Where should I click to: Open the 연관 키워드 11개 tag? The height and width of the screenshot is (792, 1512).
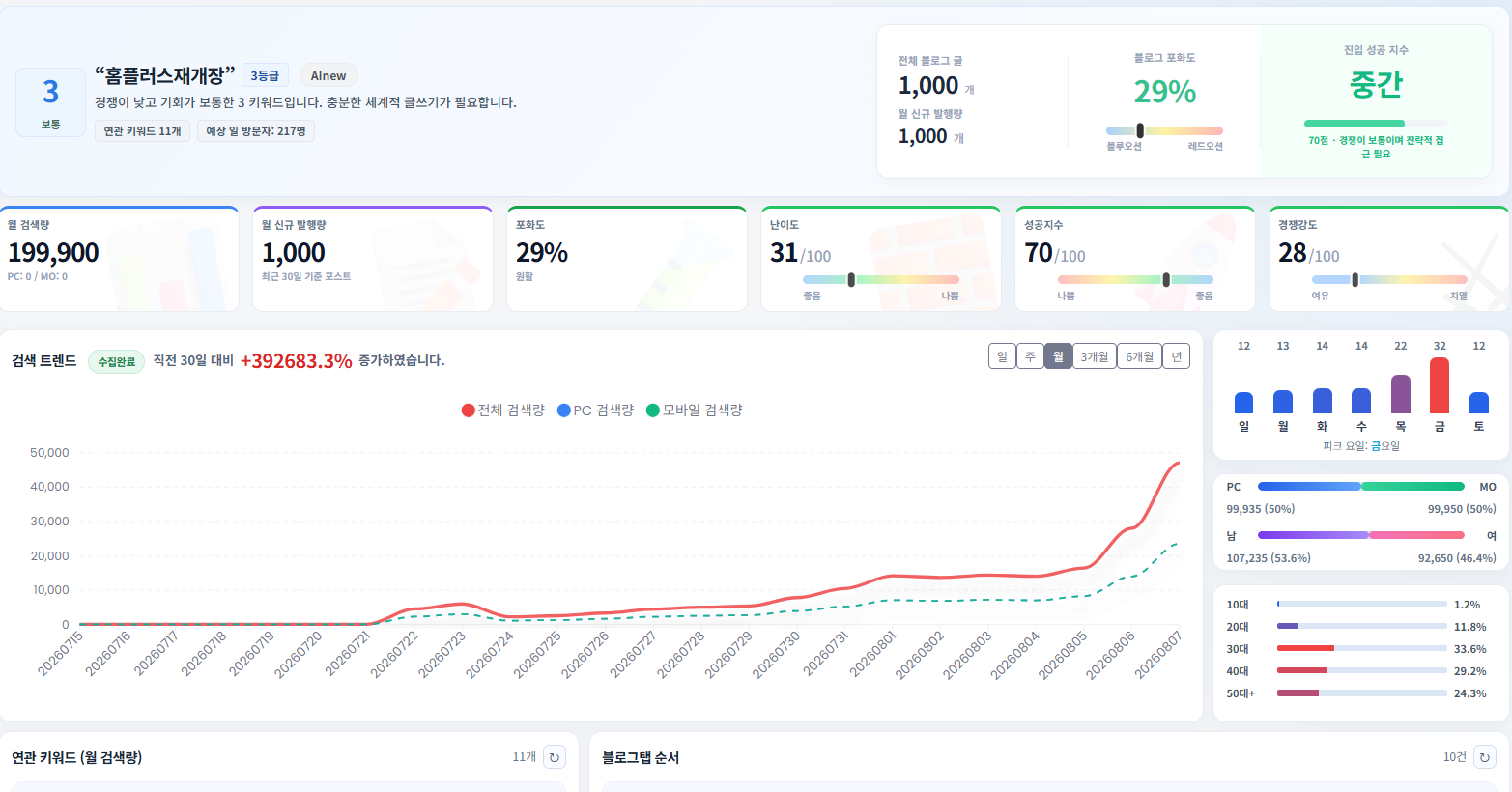click(x=143, y=131)
